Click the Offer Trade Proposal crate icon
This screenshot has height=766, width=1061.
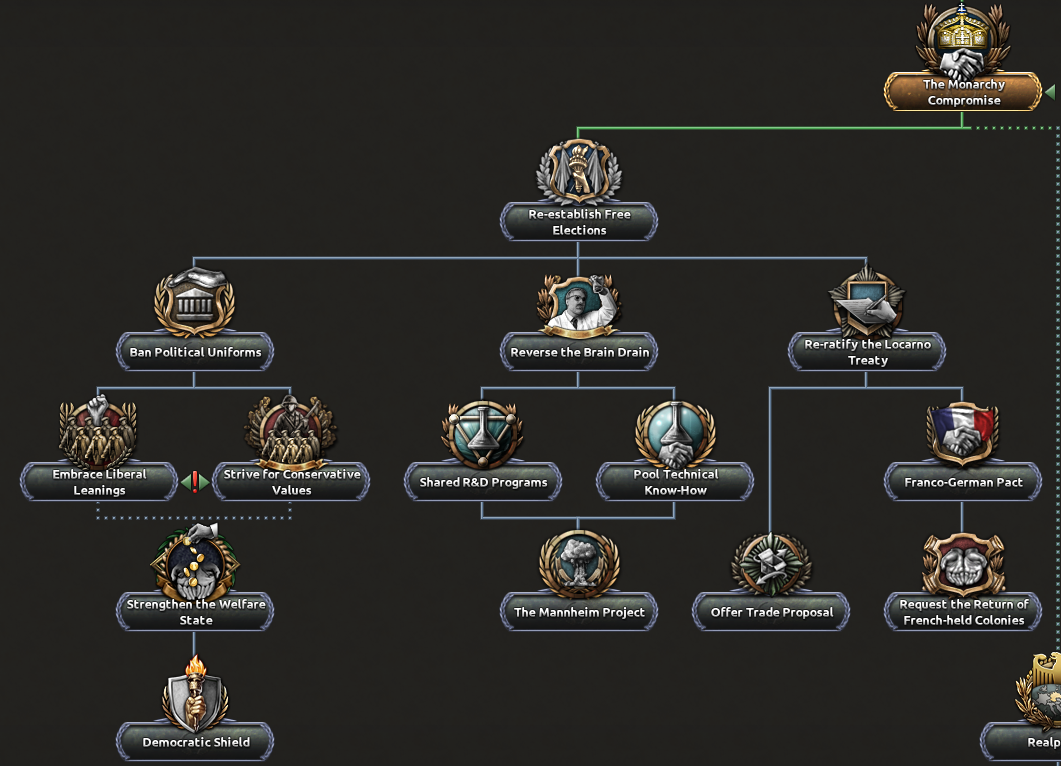pyautogui.click(x=771, y=564)
